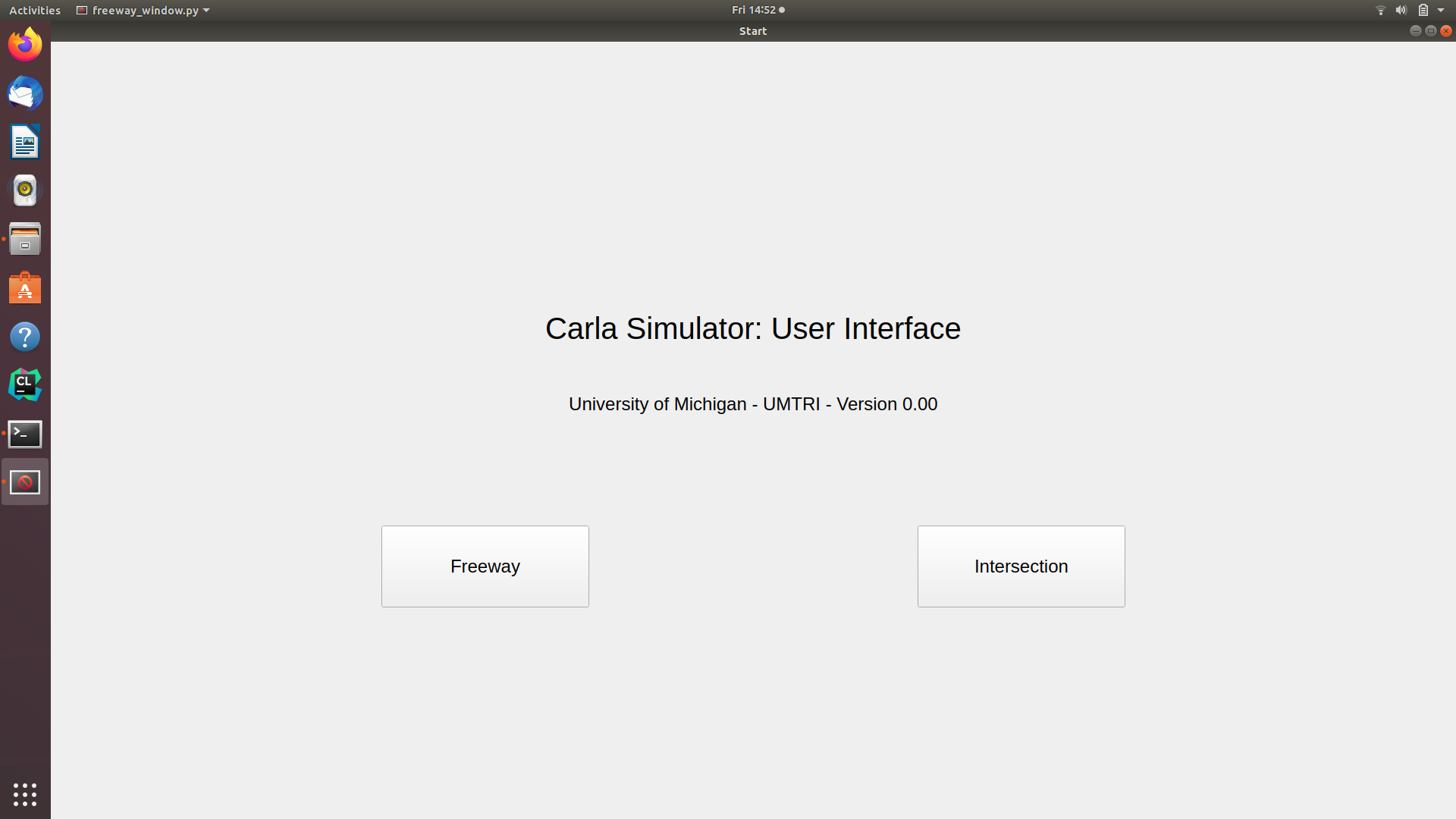
Task: Open Thunderbird mail from the dock
Action: click(x=25, y=93)
